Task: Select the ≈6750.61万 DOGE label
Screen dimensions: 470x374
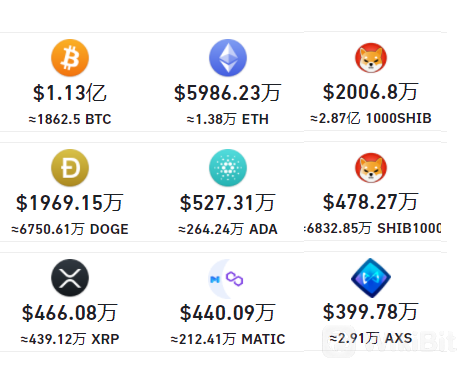Action: click(x=70, y=229)
